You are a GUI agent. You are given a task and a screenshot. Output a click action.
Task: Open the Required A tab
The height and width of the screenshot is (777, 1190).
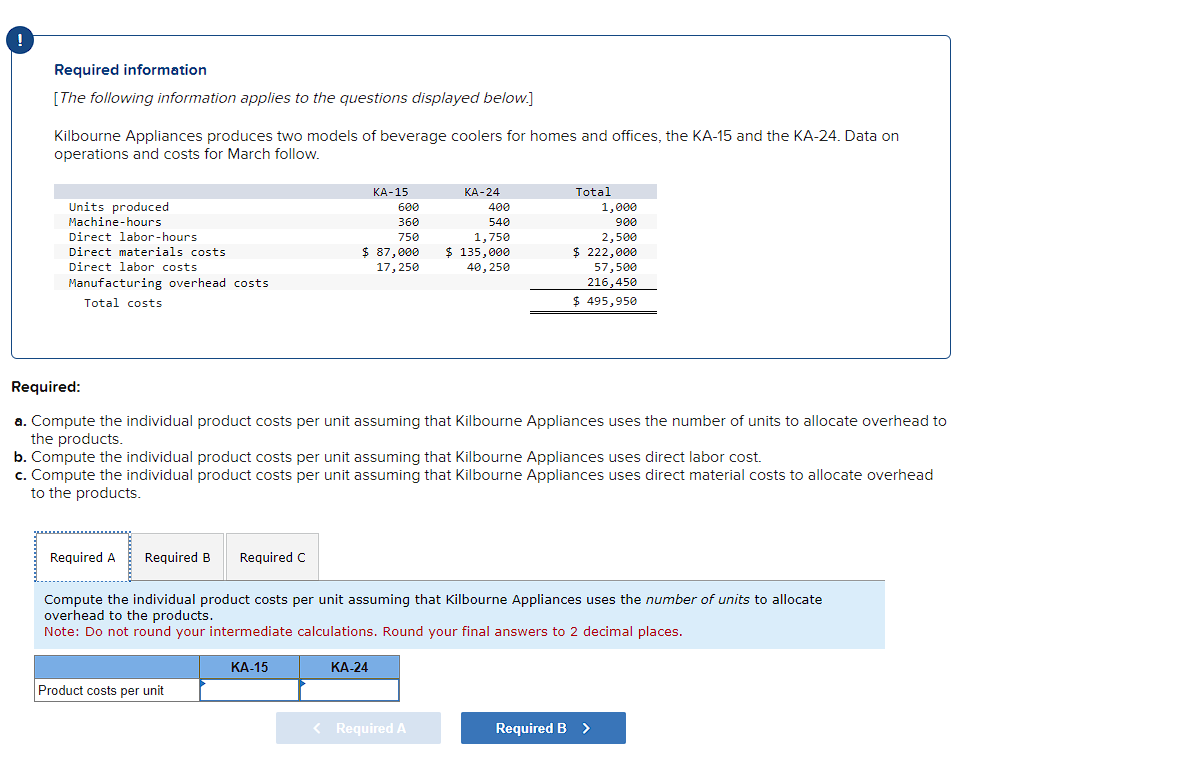(83, 557)
